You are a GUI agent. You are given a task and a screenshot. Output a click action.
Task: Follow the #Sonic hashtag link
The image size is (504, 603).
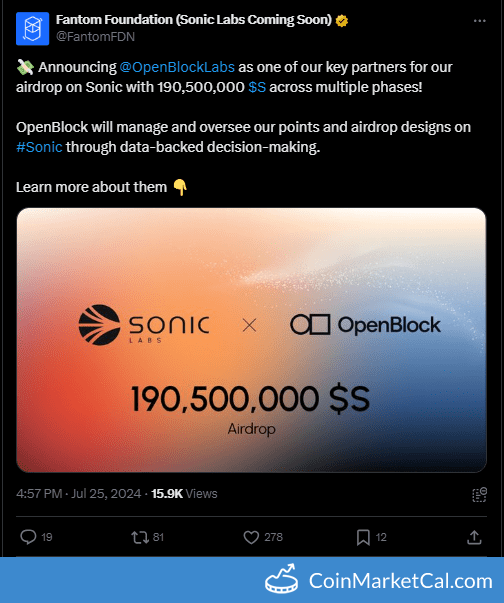pos(39,147)
